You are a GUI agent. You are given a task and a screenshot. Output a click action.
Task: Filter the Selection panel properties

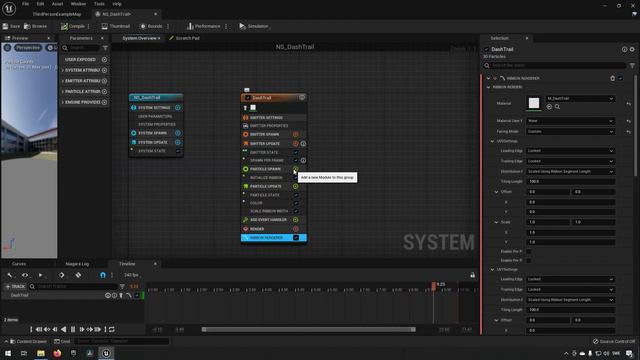(632, 65)
